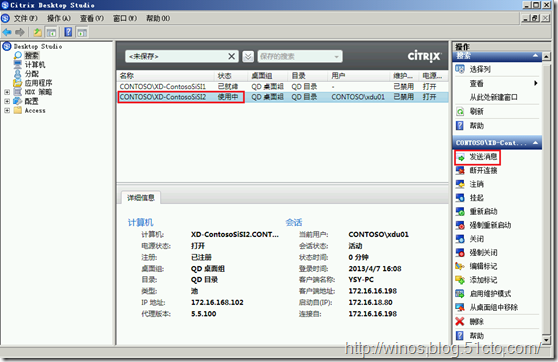Screen dimensions: 558x362
Task: Click 挂起 action
Action: 477,198
